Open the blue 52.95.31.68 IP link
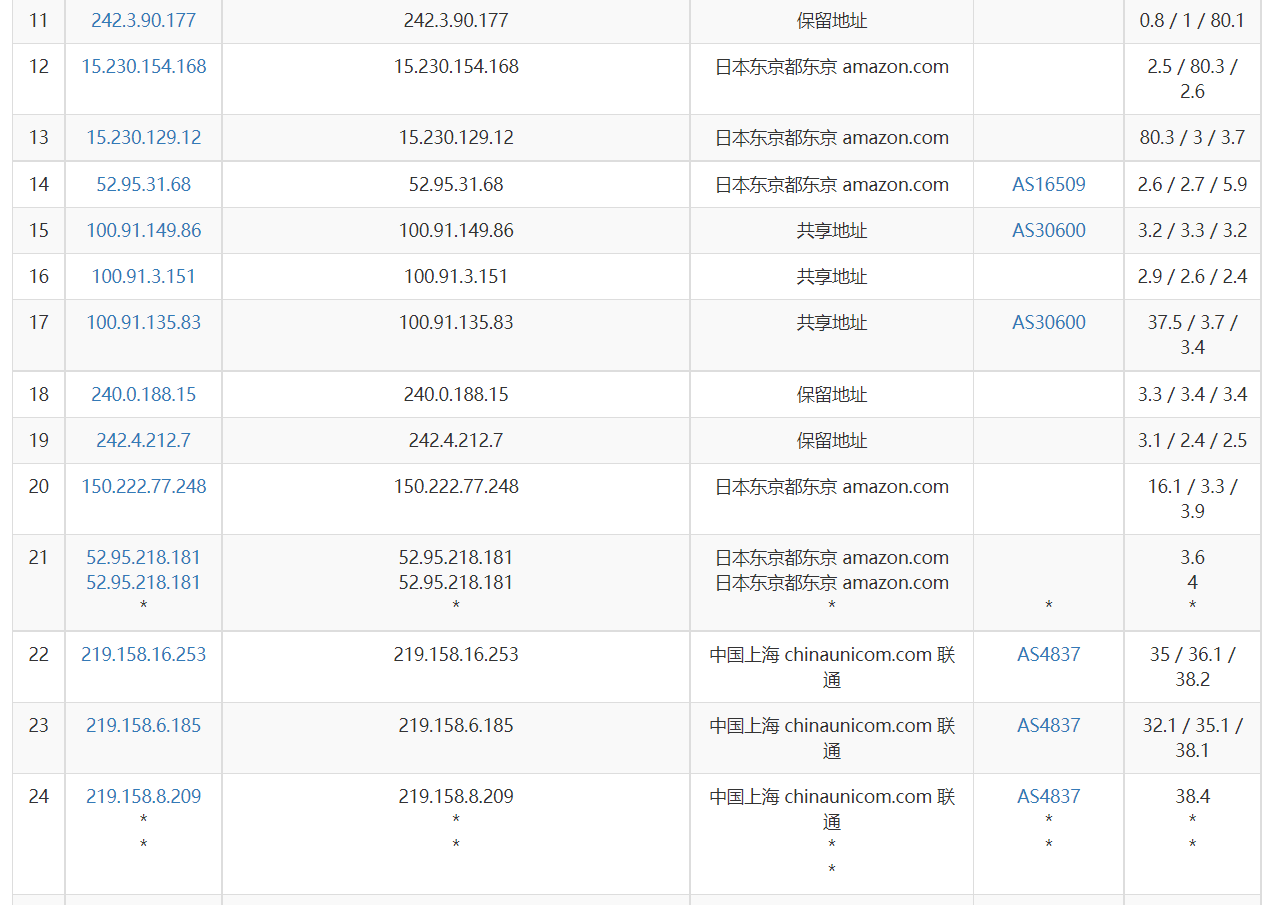The image size is (1277, 905). tap(143, 184)
